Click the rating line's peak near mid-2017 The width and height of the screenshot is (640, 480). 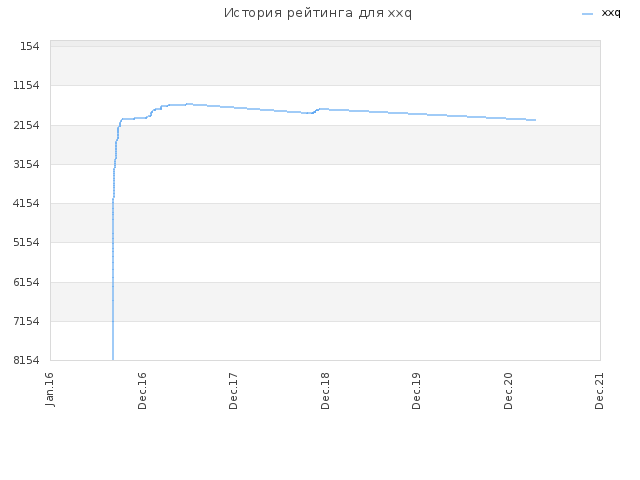tap(189, 104)
